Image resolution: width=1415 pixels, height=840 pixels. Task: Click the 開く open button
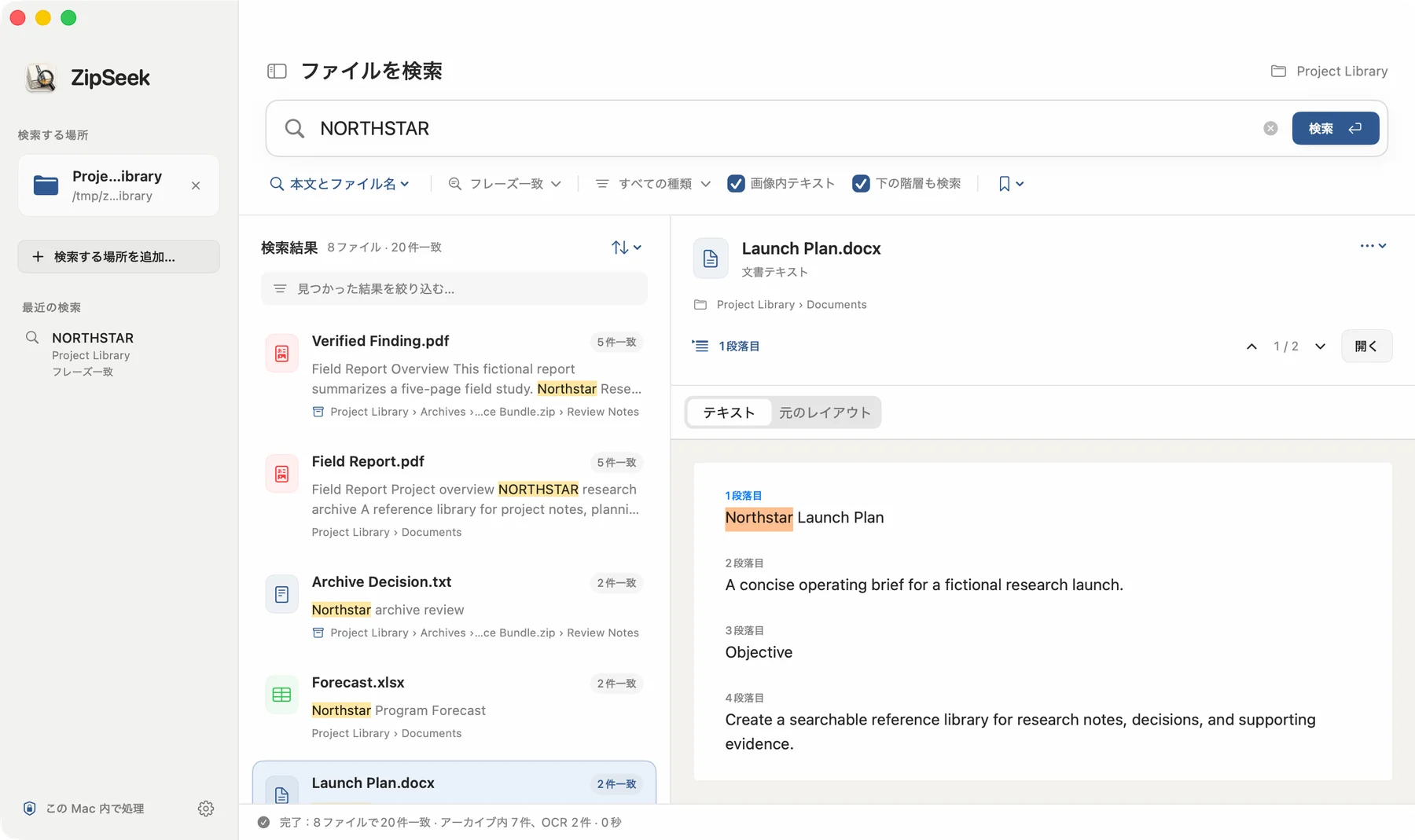pyautogui.click(x=1366, y=347)
